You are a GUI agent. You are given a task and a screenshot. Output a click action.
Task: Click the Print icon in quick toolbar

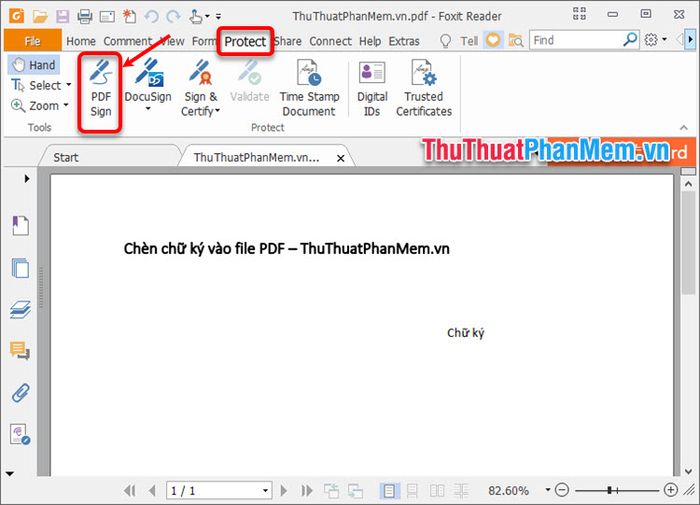(x=84, y=17)
